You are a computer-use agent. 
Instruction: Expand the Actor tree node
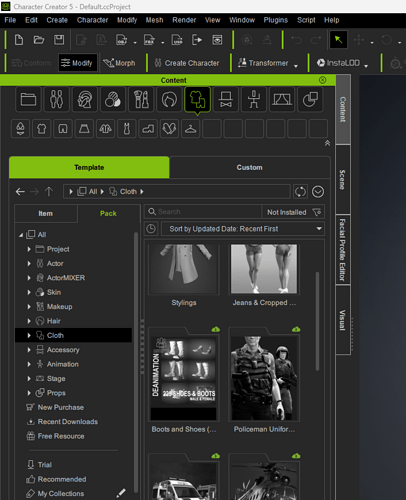point(29,263)
